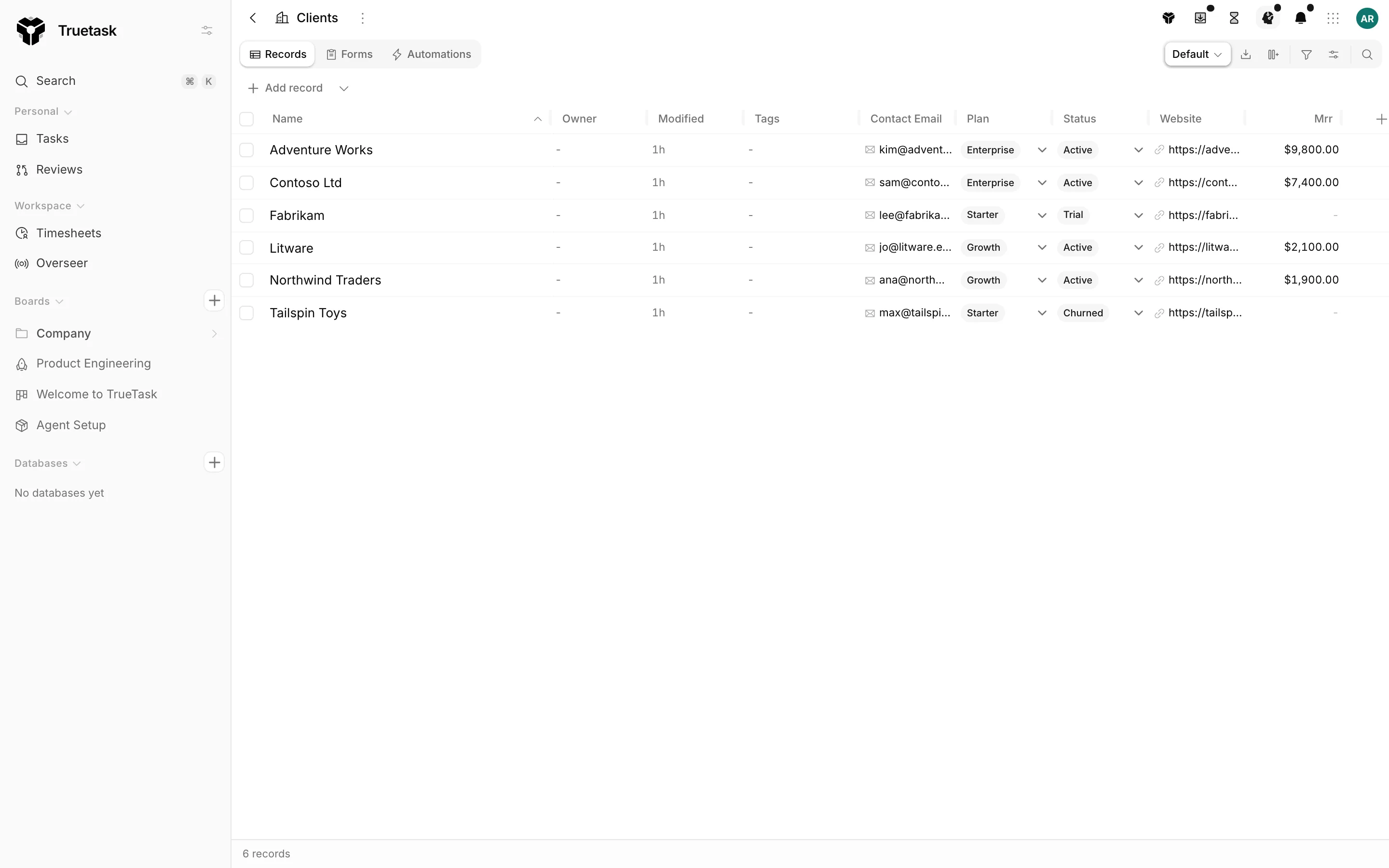Click the $9,800.00 Mrr cell
1389x868 pixels.
[x=1311, y=150]
